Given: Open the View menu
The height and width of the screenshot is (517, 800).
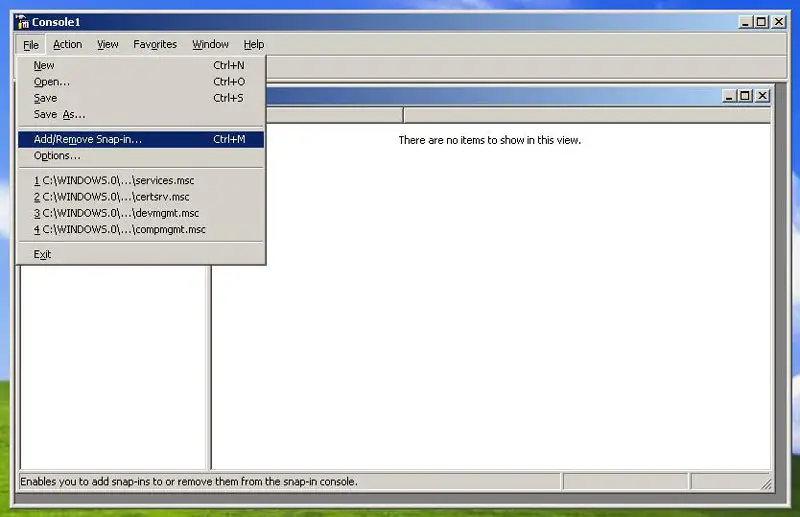Looking at the screenshot, I should pos(108,44).
